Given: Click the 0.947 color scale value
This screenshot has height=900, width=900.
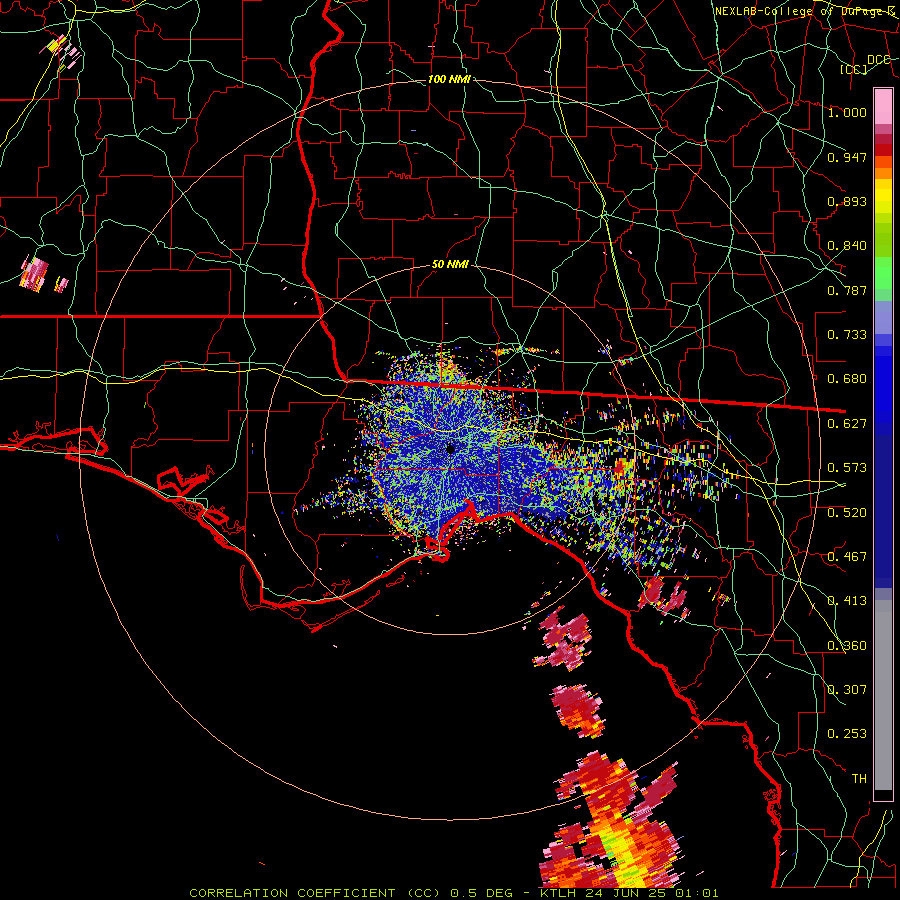Looking at the screenshot, I should (847, 157).
